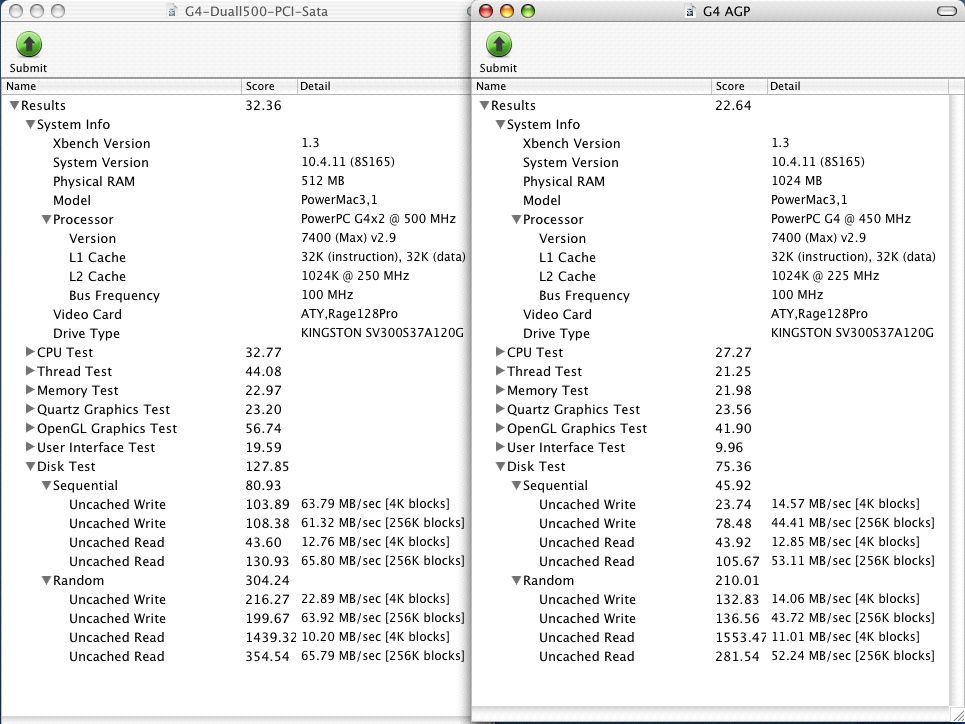The height and width of the screenshot is (724, 965).
Task: Click 'PowerPC G4 @ 450 MHz' detail
Action: tap(841, 219)
